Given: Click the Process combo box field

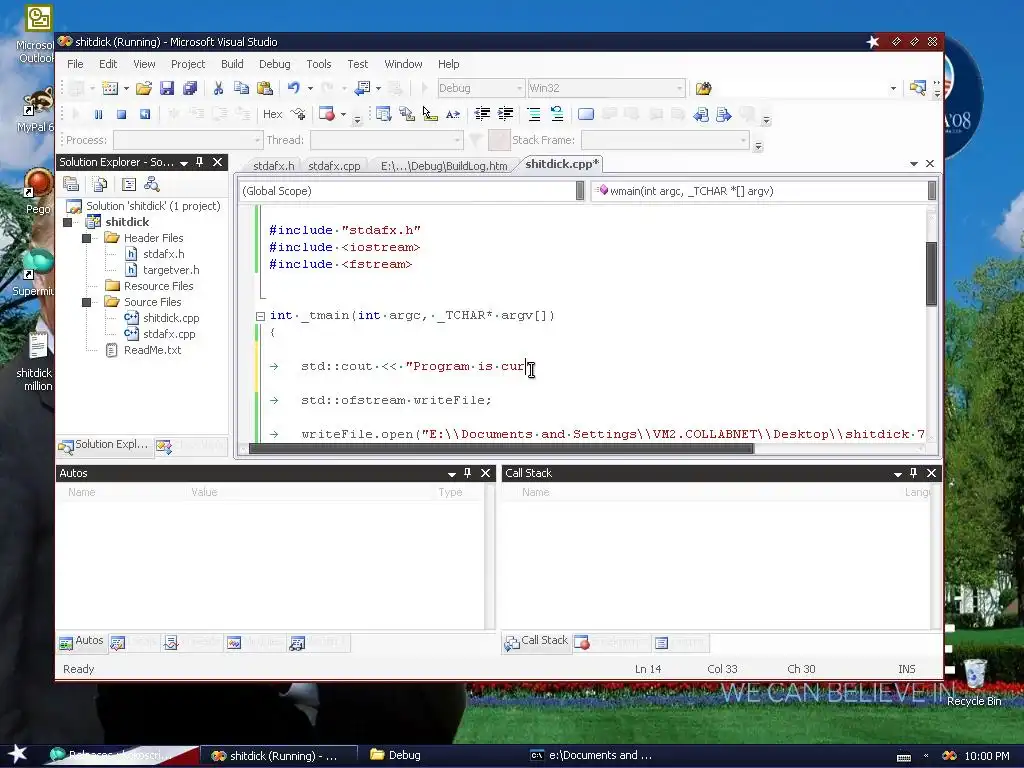Looking at the screenshot, I should (x=187, y=140).
